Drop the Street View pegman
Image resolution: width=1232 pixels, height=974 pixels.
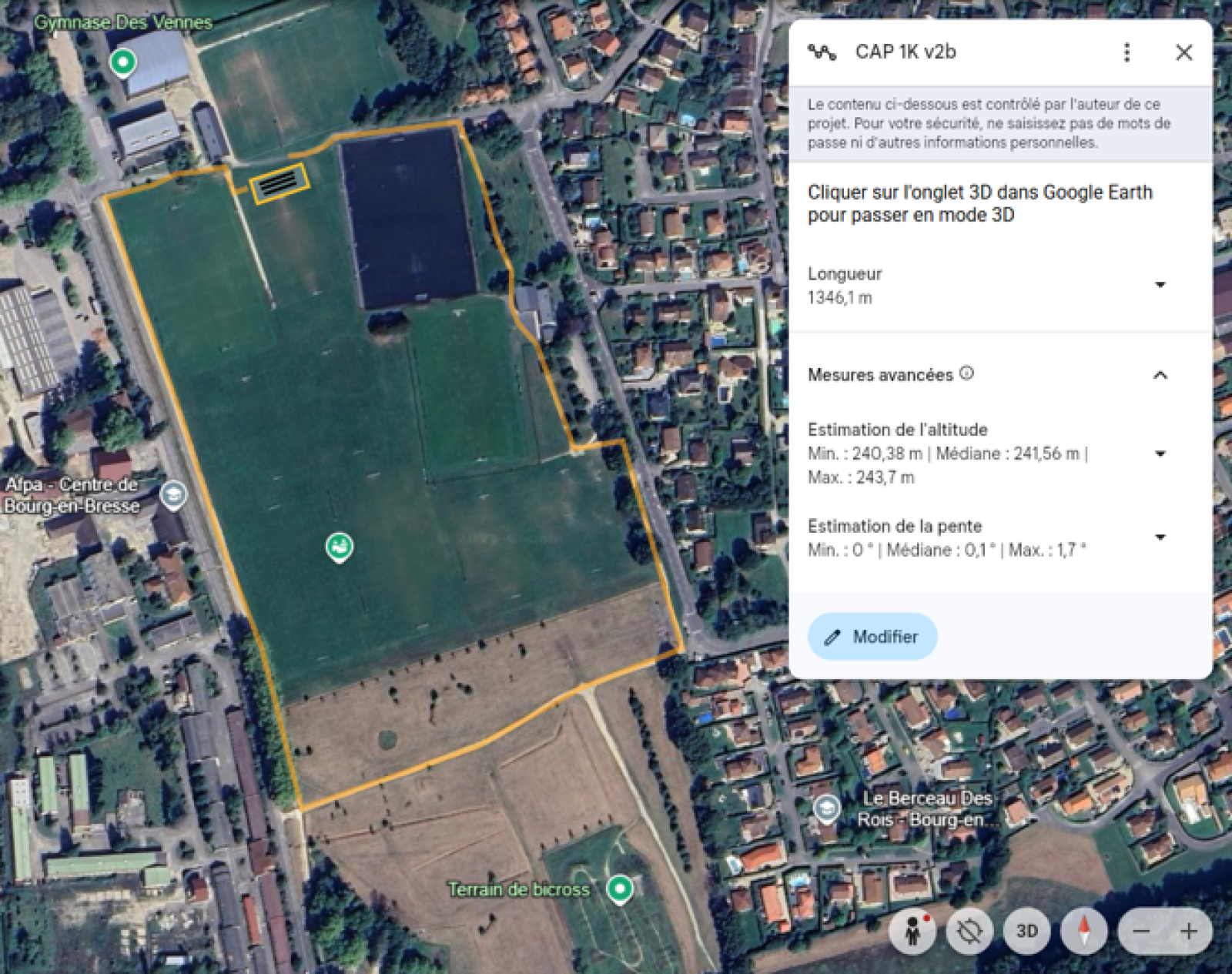[x=912, y=932]
